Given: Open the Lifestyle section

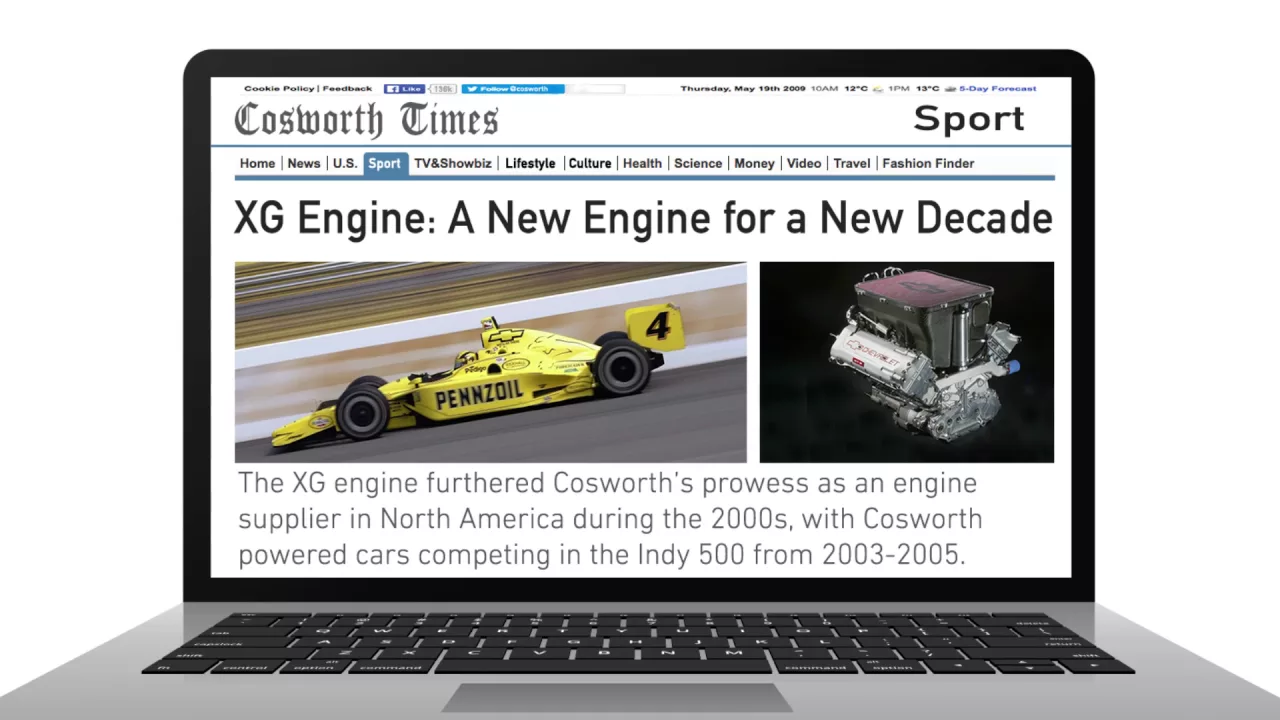Looking at the screenshot, I should point(530,163).
